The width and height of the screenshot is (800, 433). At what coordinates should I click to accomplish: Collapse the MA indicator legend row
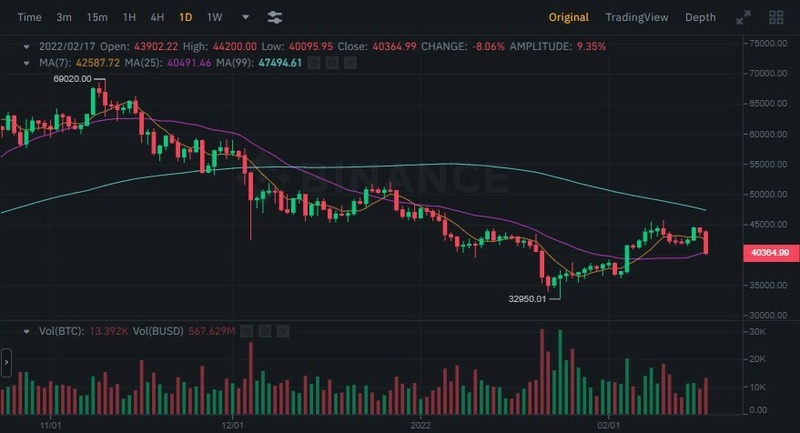[28, 62]
